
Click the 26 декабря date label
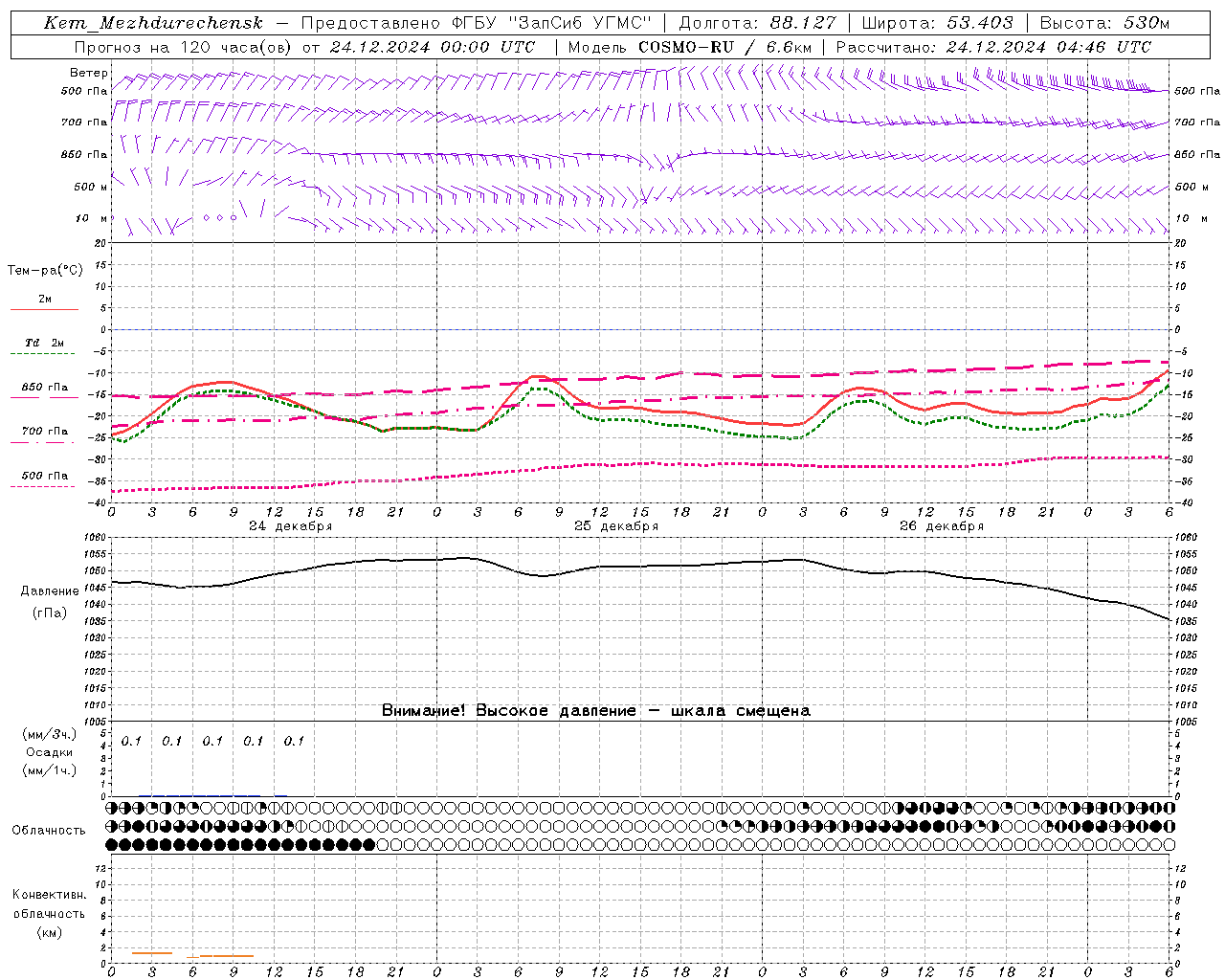click(942, 525)
